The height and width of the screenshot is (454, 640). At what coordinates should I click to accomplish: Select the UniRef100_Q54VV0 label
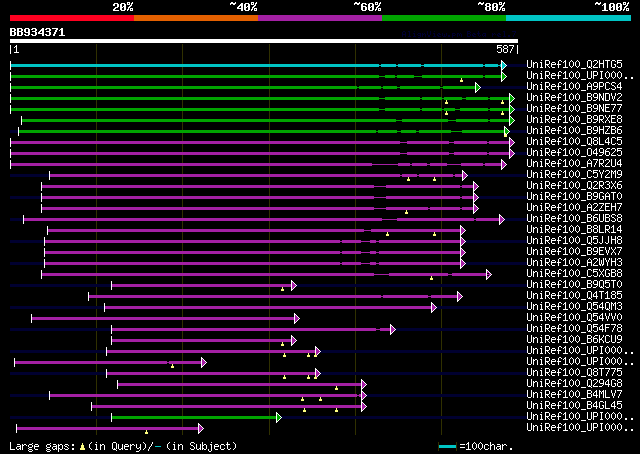pos(574,318)
